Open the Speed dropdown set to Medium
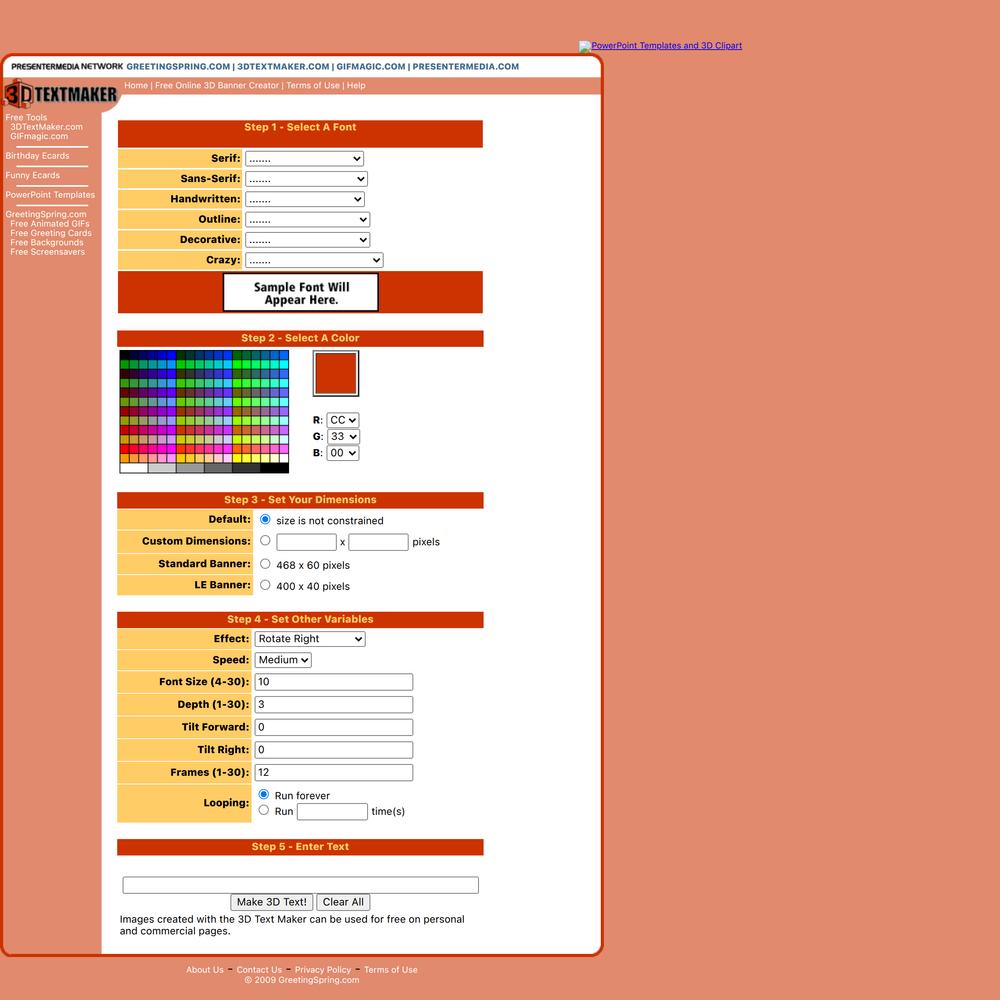1000x1000 pixels. click(283, 660)
